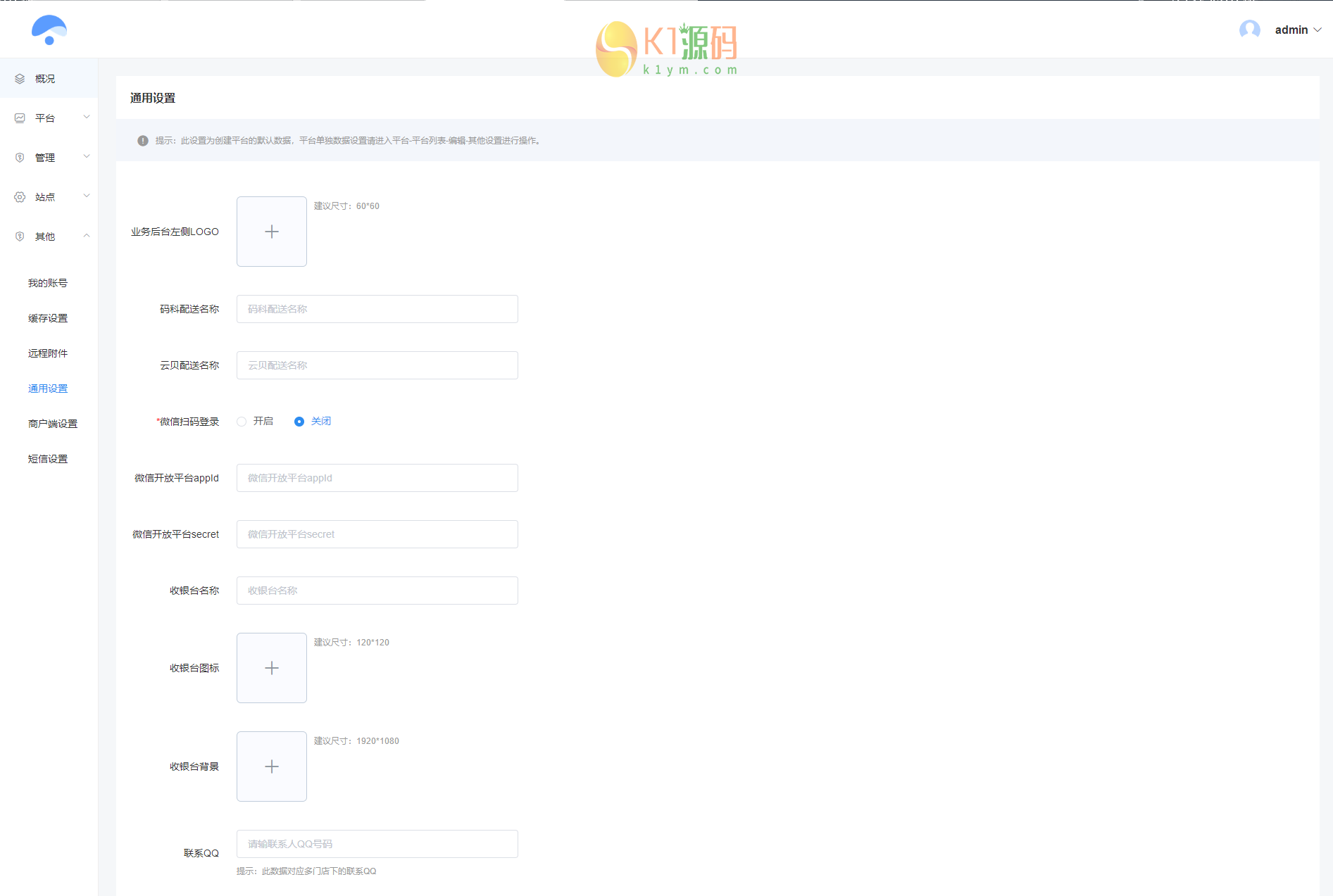The width and height of the screenshot is (1333, 896).
Task: Focus the 收银台名称 input field
Action: (377, 591)
